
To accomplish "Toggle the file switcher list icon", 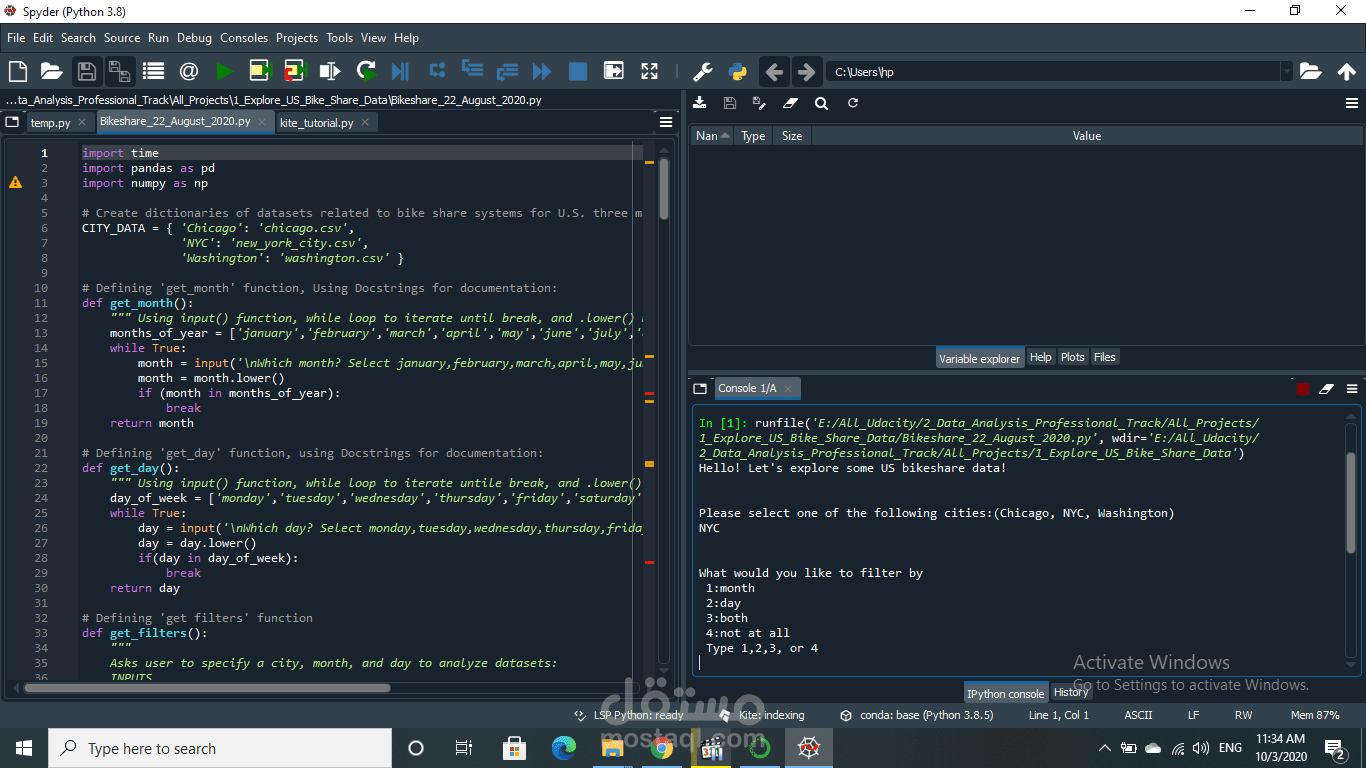I will coord(153,71).
